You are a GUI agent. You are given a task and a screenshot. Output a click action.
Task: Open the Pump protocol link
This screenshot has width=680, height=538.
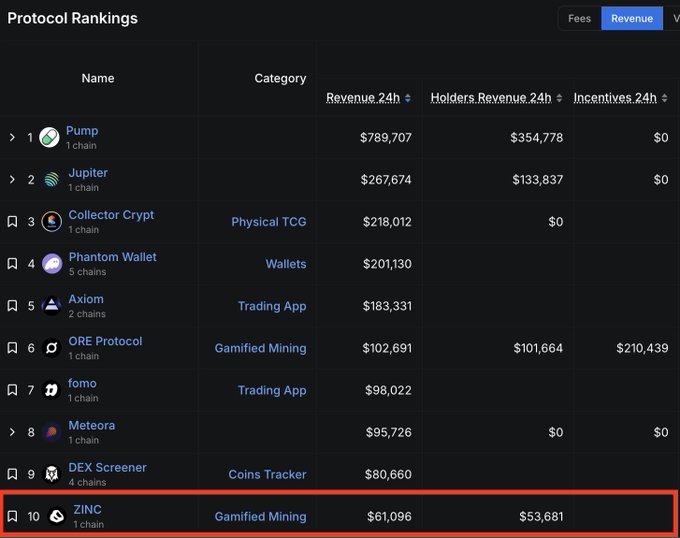(82, 130)
